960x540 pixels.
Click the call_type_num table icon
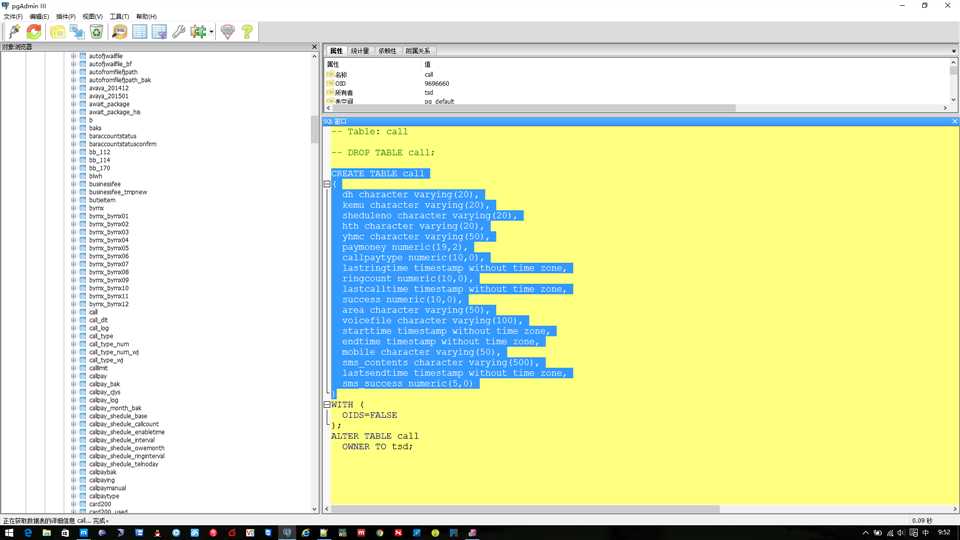click(83, 344)
